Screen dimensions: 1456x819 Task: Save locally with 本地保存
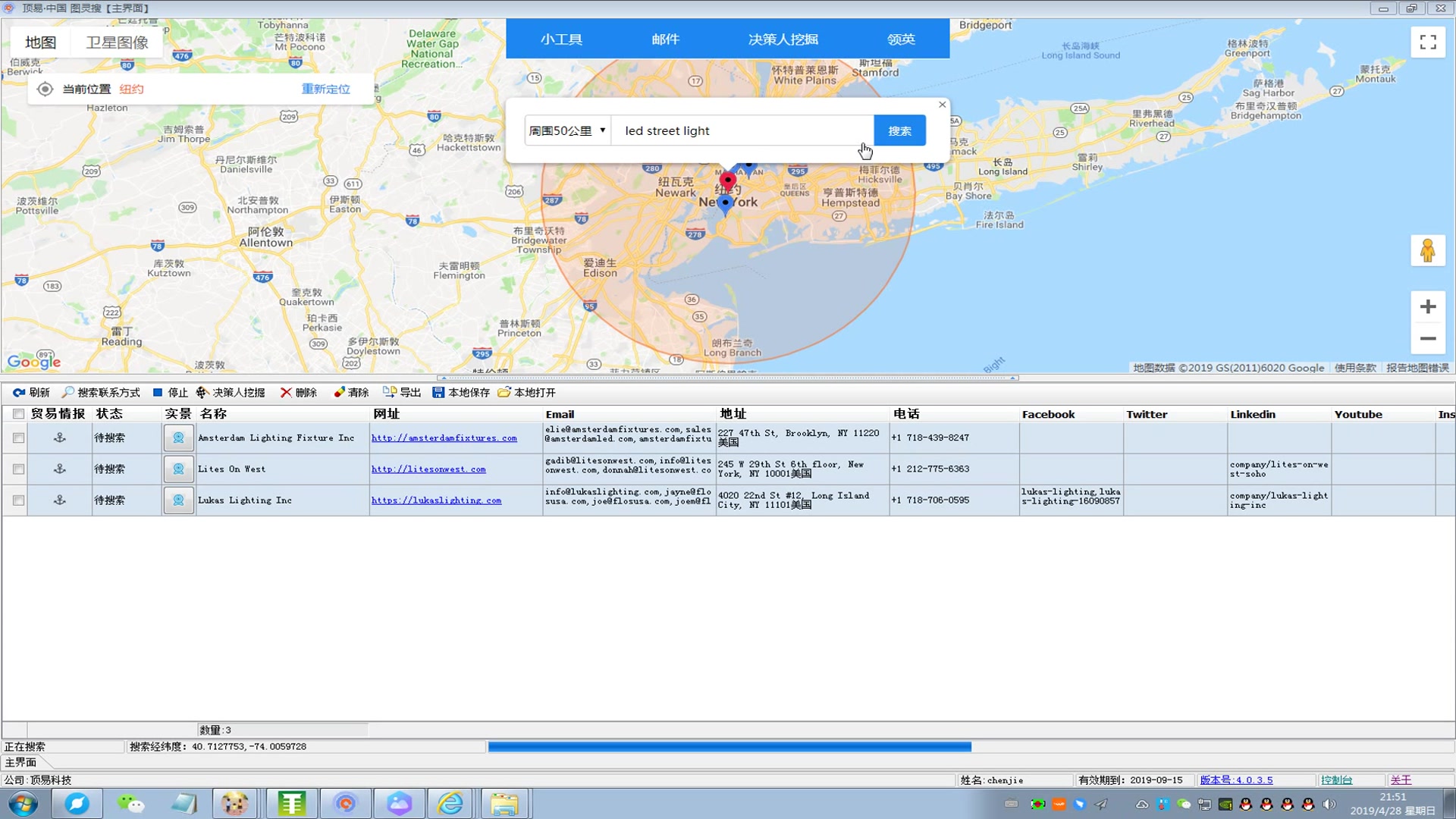pyautogui.click(x=461, y=392)
